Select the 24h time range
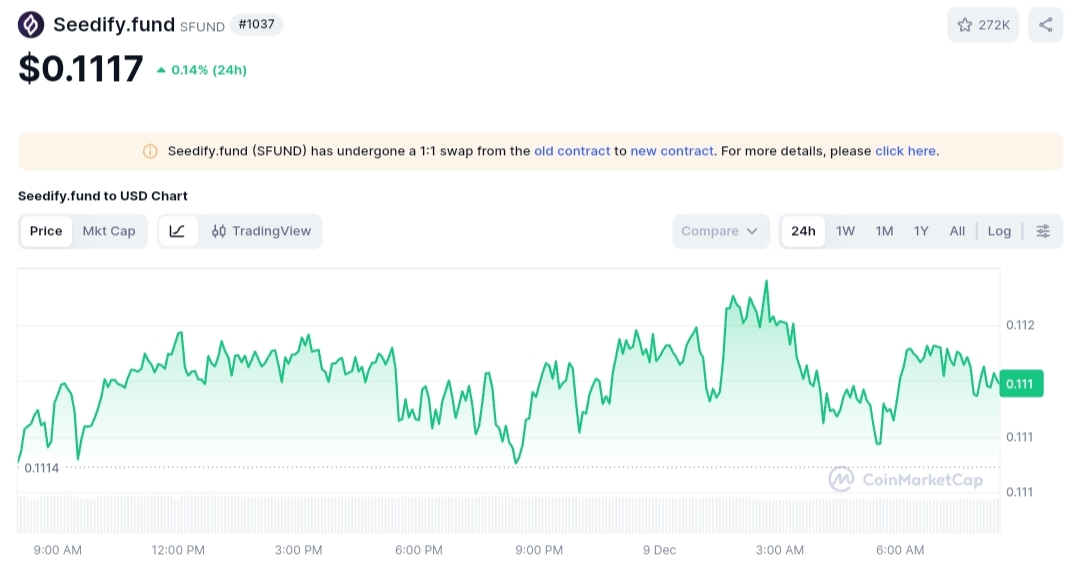The height and width of the screenshot is (572, 1080). pos(803,231)
